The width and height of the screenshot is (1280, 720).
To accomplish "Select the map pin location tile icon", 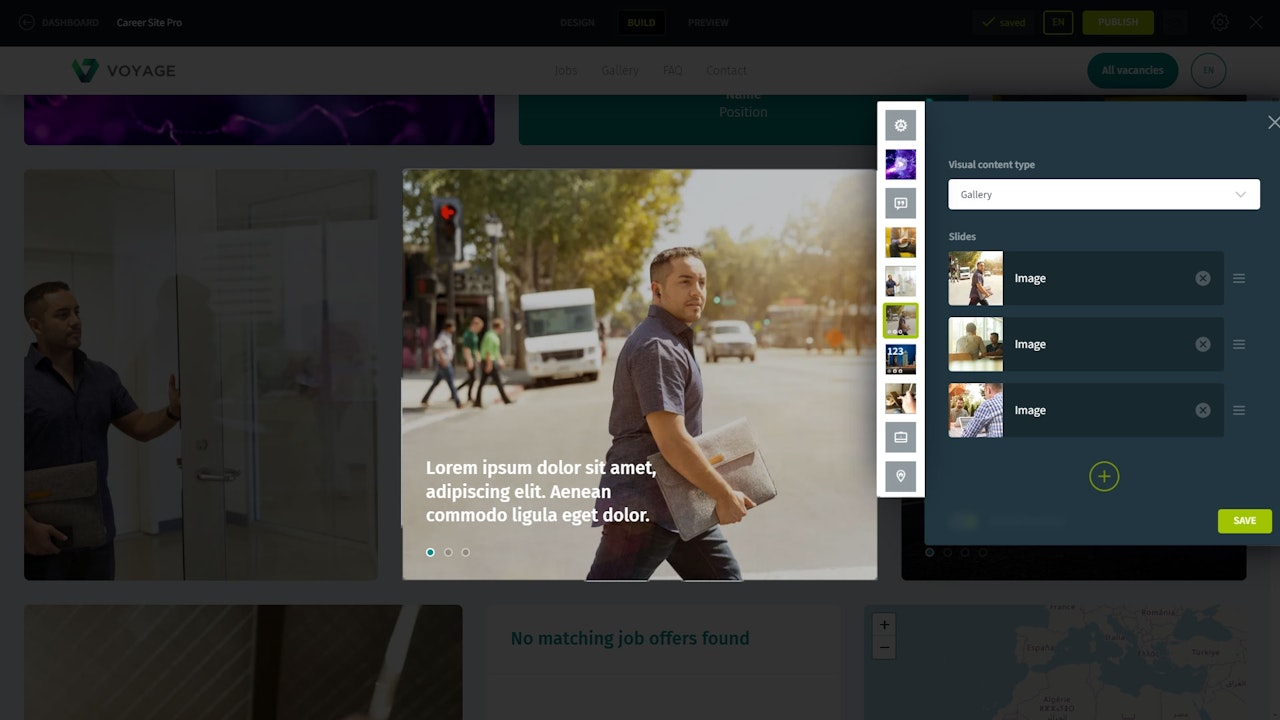I will (x=901, y=476).
